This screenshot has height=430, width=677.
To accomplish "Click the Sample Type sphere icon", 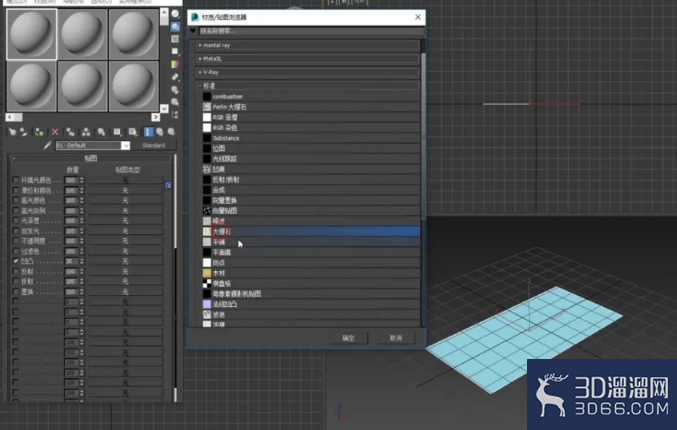I will 175,14.
